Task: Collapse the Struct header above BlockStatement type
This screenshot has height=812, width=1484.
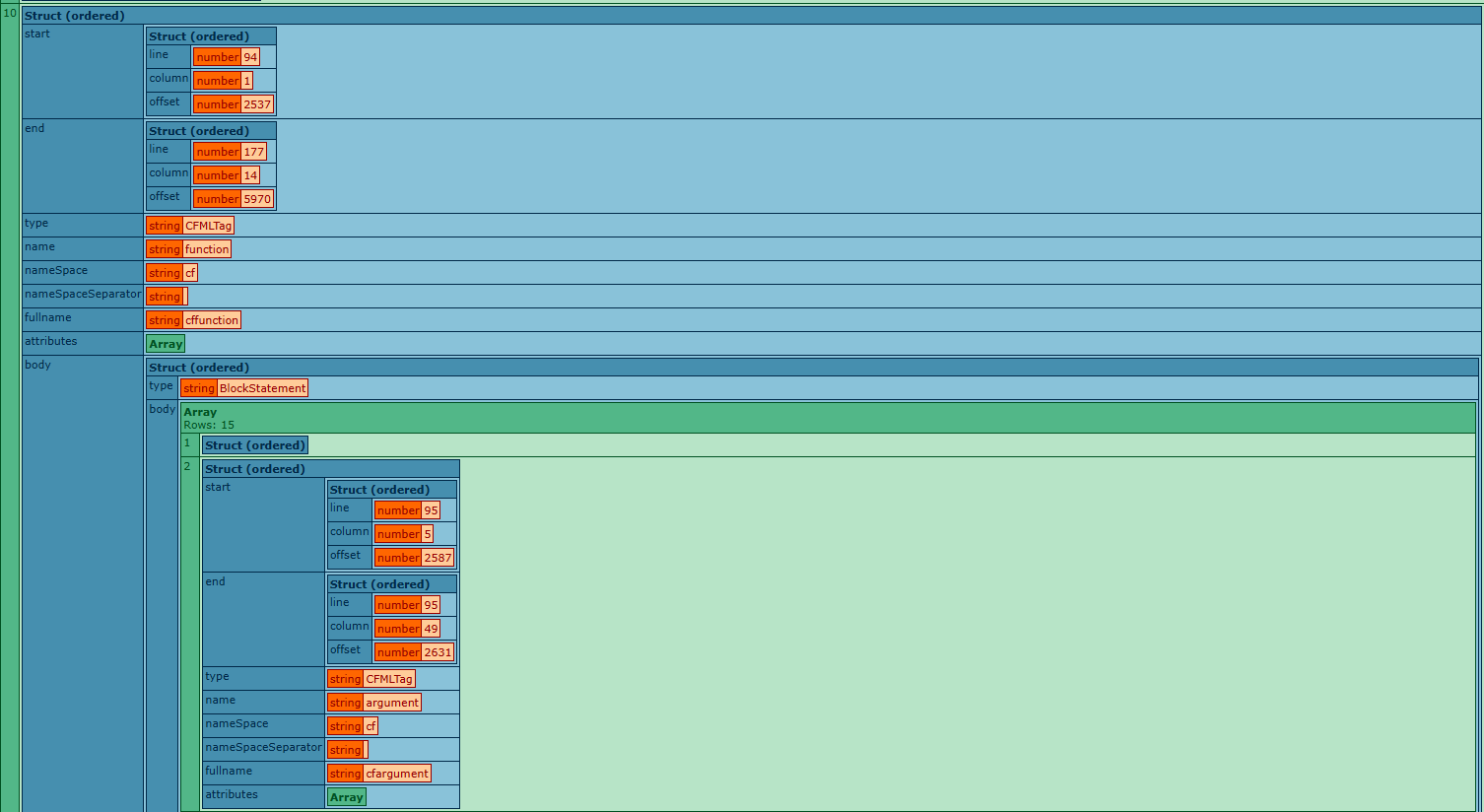Action: point(199,368)
